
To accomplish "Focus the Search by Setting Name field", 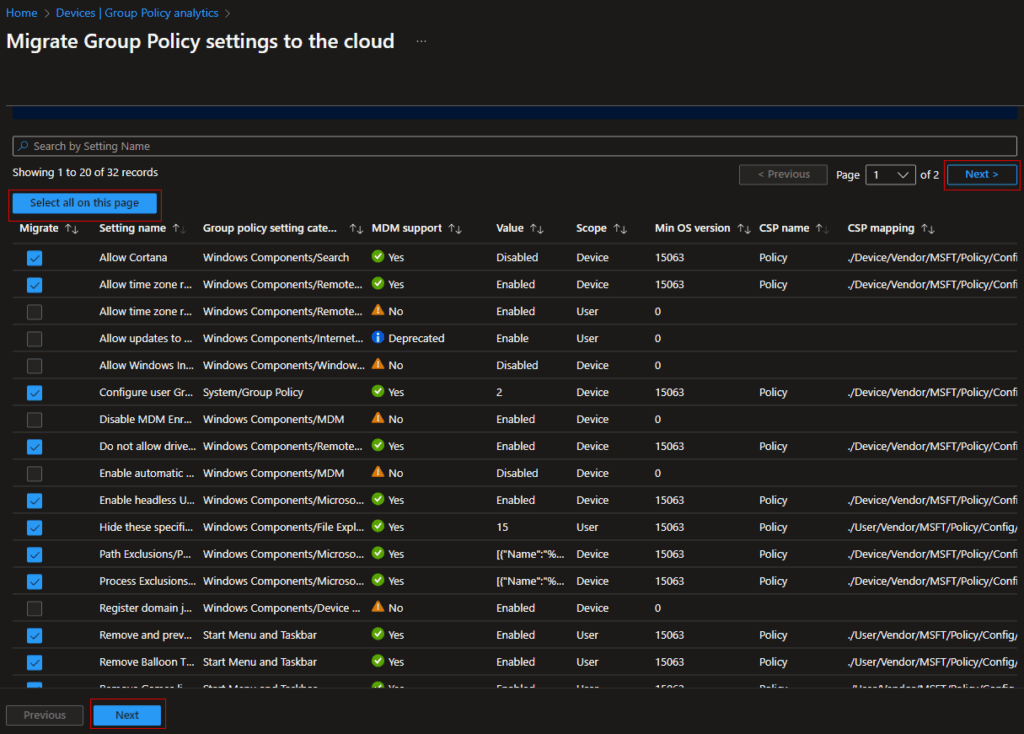I will tap(514, 146).
